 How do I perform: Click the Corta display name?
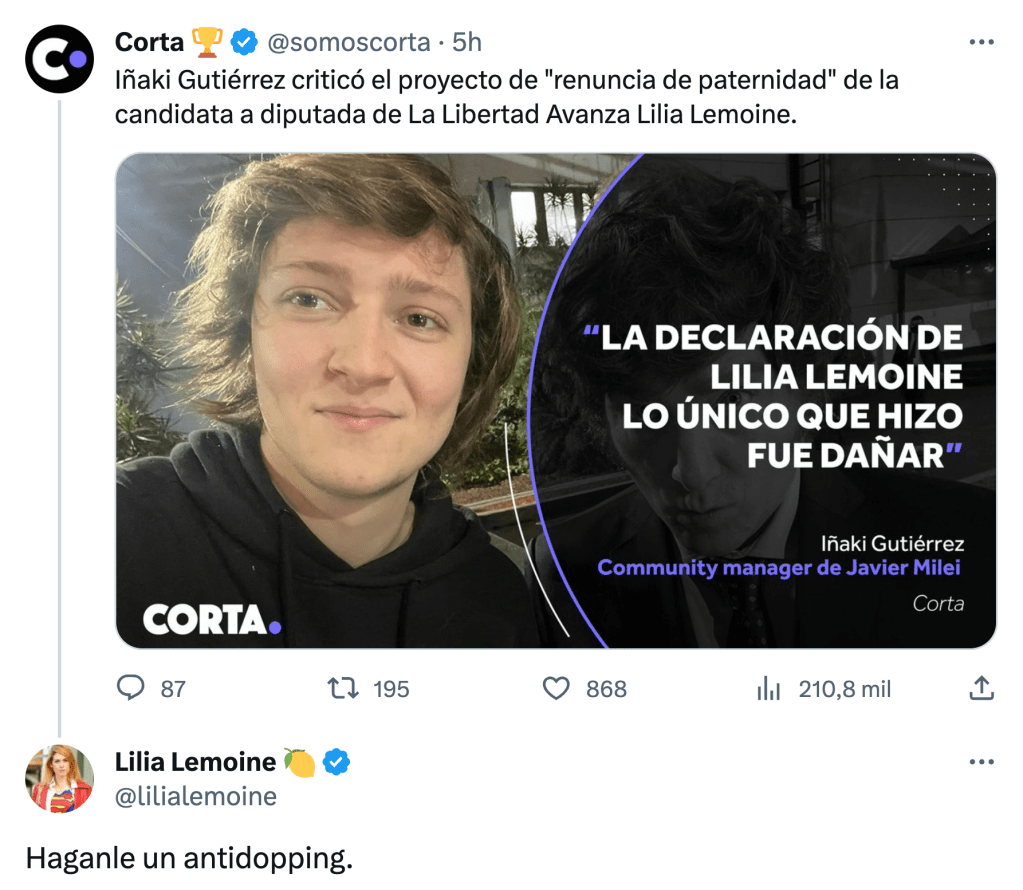point(149,42)
